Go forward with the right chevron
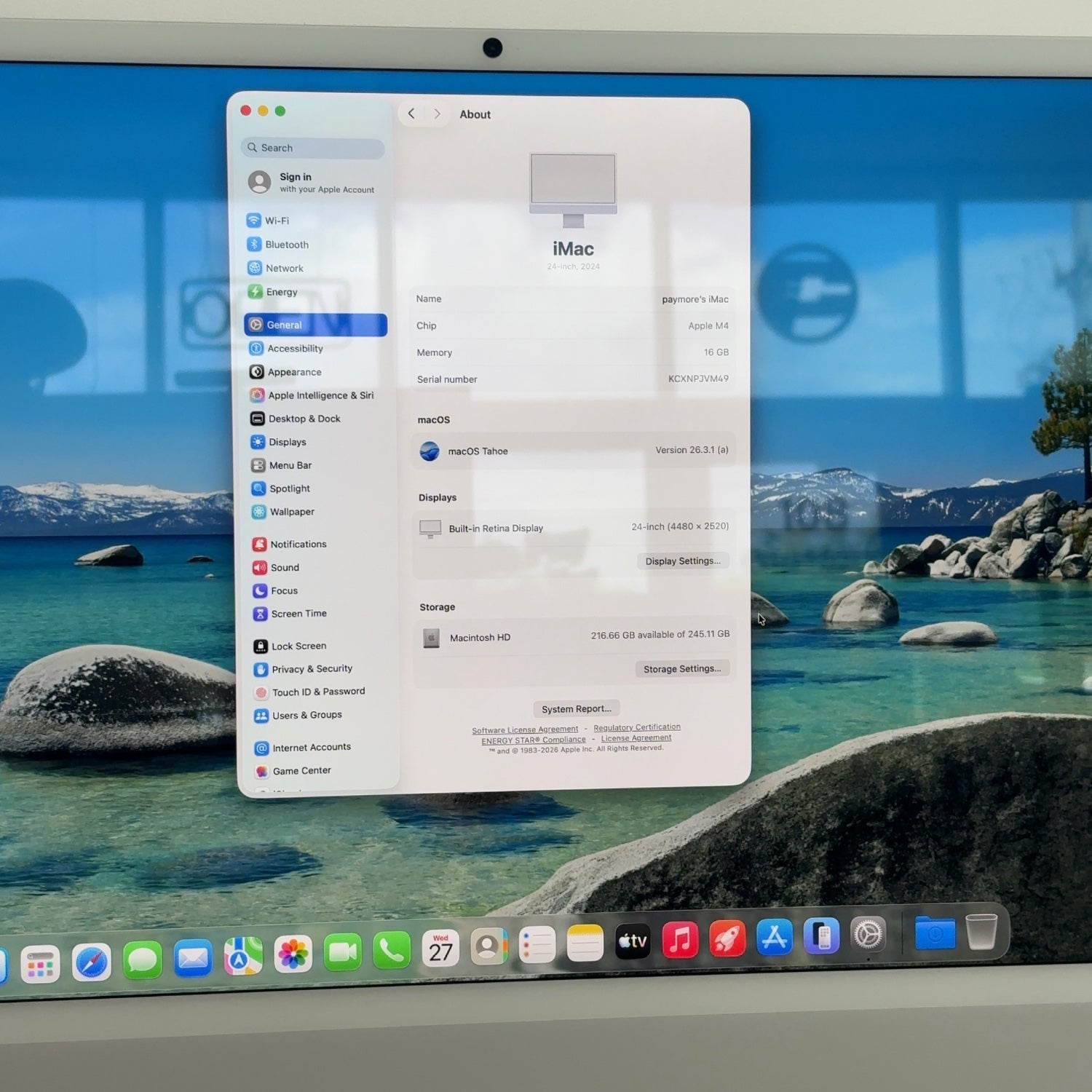The width and height of the screenshot is (1092, 1092). (x=437, y=114)
